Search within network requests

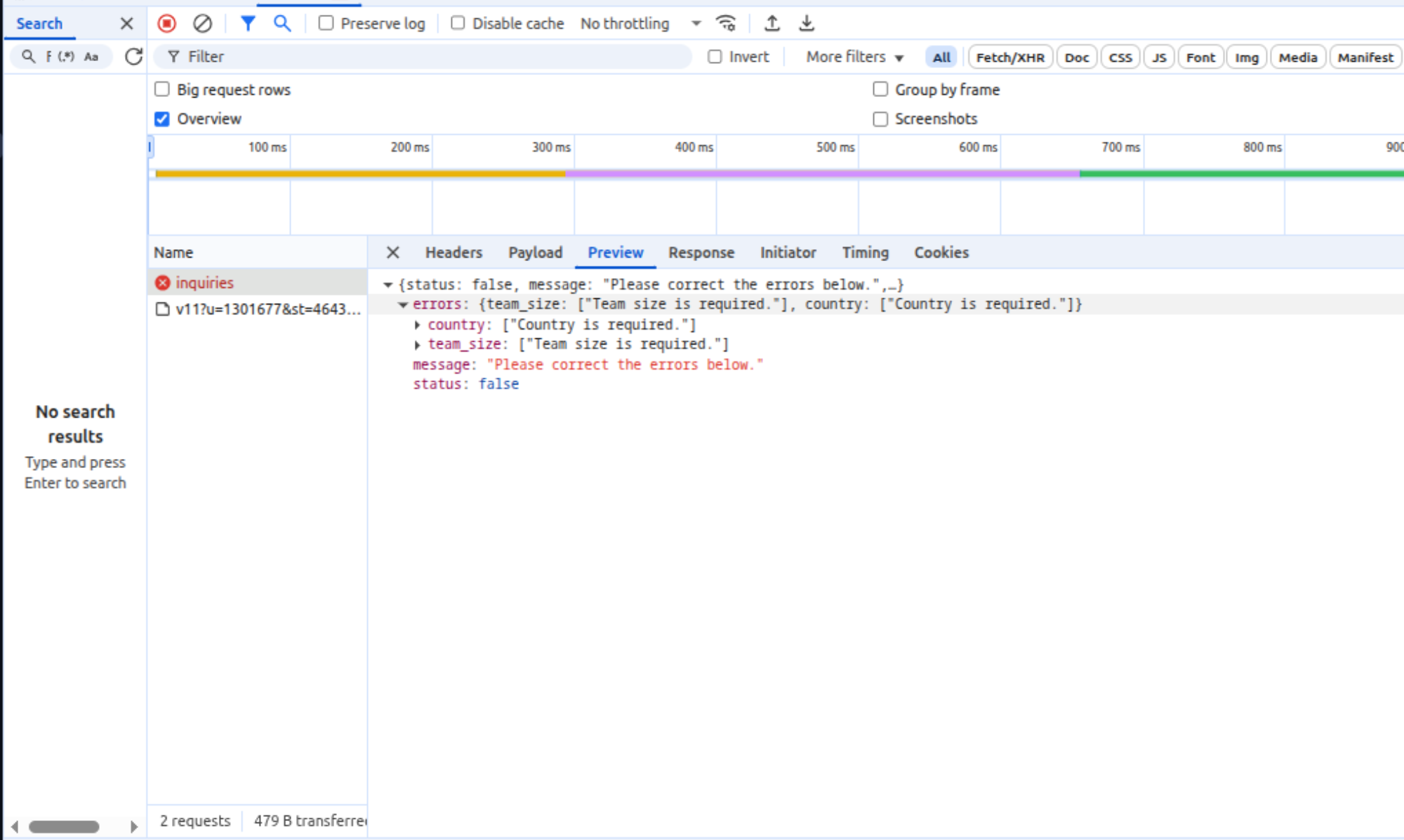point(282,23)
